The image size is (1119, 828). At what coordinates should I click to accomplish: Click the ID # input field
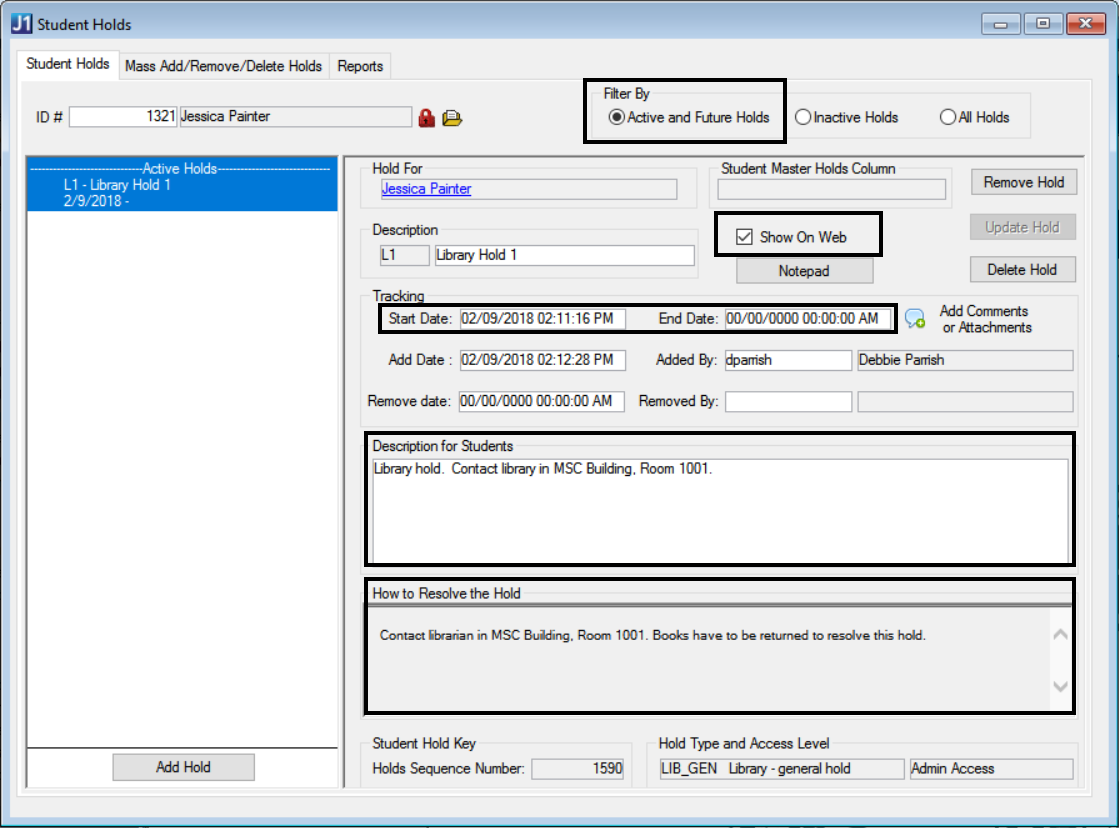pyautogui.click(x=121, y=117)
